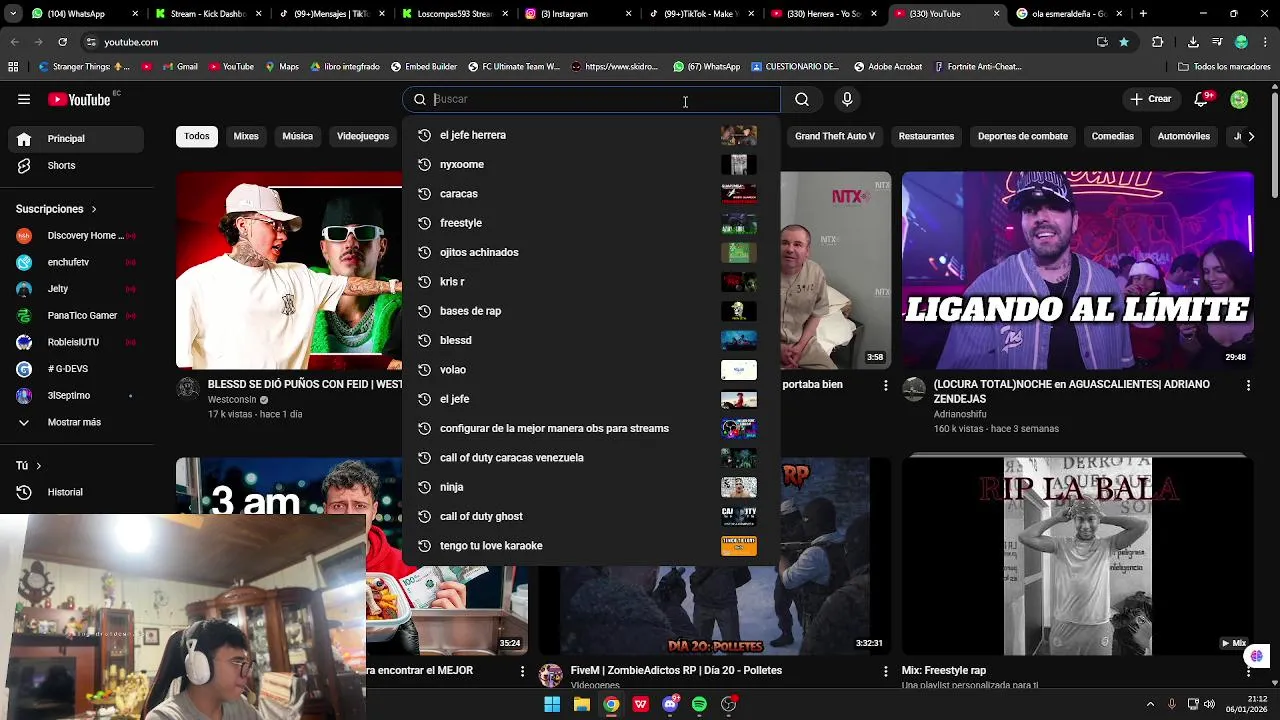
Task: Open Chrome downloads icon
Action: click(1193, 42)
